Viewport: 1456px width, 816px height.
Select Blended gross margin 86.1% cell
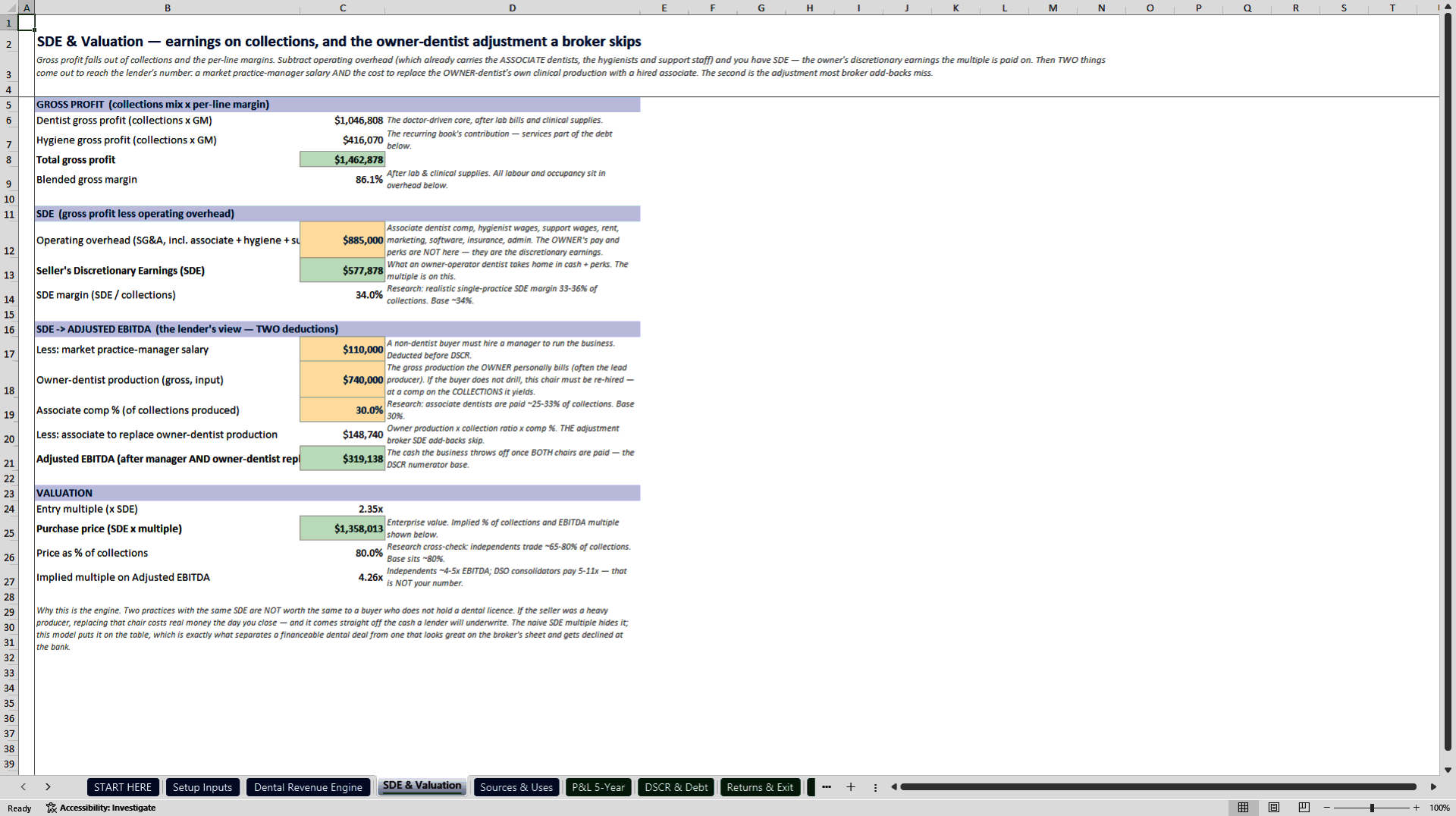343,179
